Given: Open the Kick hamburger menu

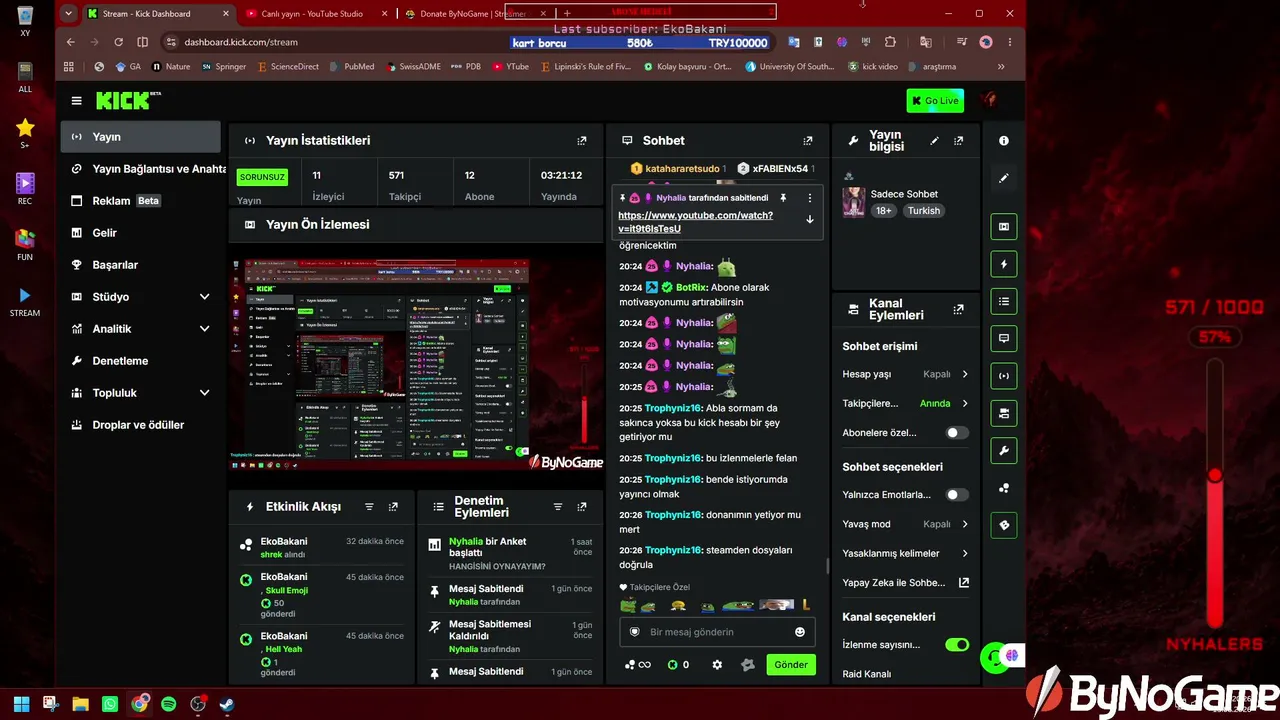Looking at the screenshot, I should pos(77,101).
